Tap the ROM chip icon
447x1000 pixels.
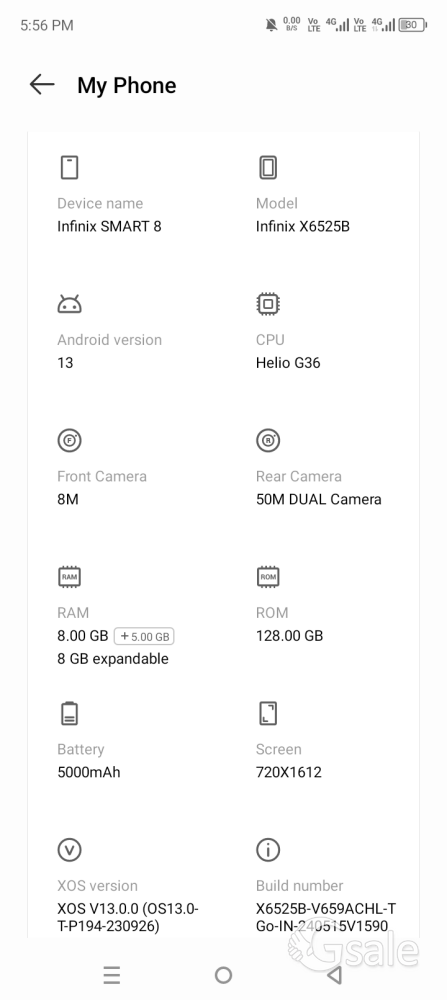tap(268, 577)
